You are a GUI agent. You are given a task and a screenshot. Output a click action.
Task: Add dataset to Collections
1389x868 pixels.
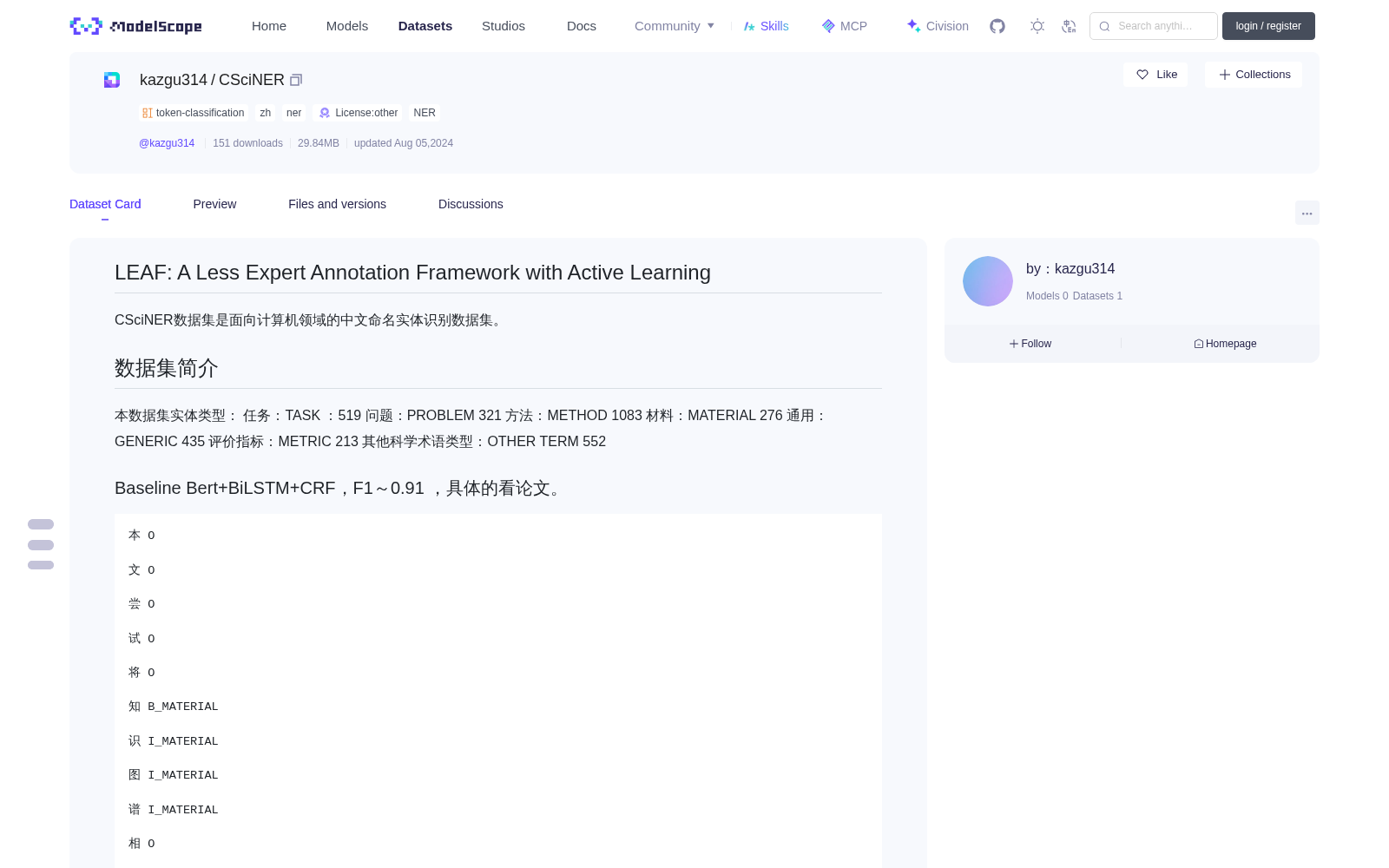click(x=1254, y=75)
